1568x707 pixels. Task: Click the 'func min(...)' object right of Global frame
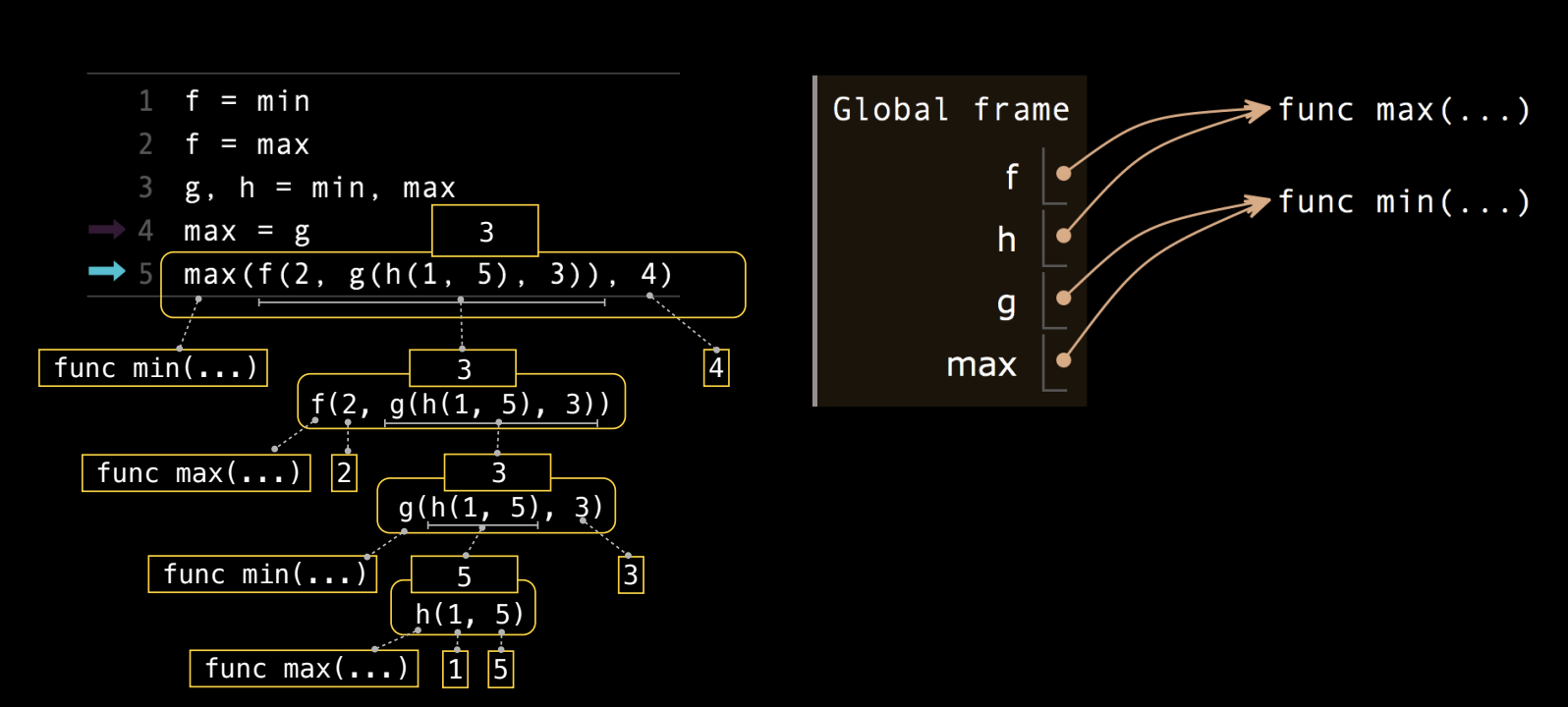1404,202
